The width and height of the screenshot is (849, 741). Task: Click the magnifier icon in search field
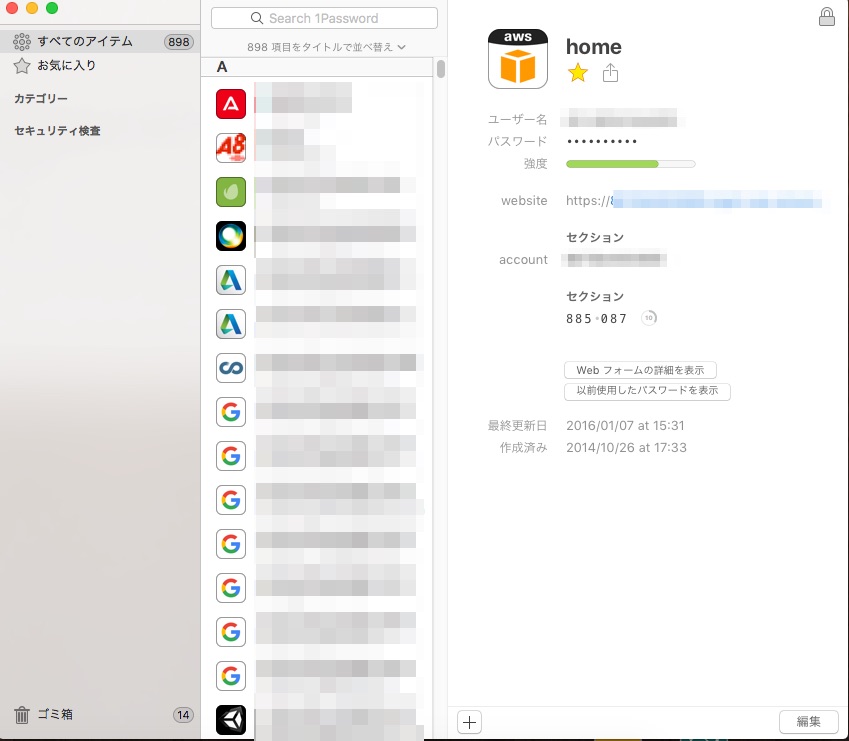pos(257,18)
